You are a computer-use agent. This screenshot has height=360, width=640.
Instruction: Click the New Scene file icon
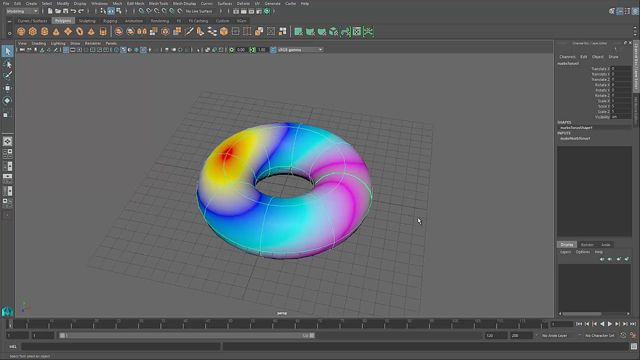[x=50, y=11]
